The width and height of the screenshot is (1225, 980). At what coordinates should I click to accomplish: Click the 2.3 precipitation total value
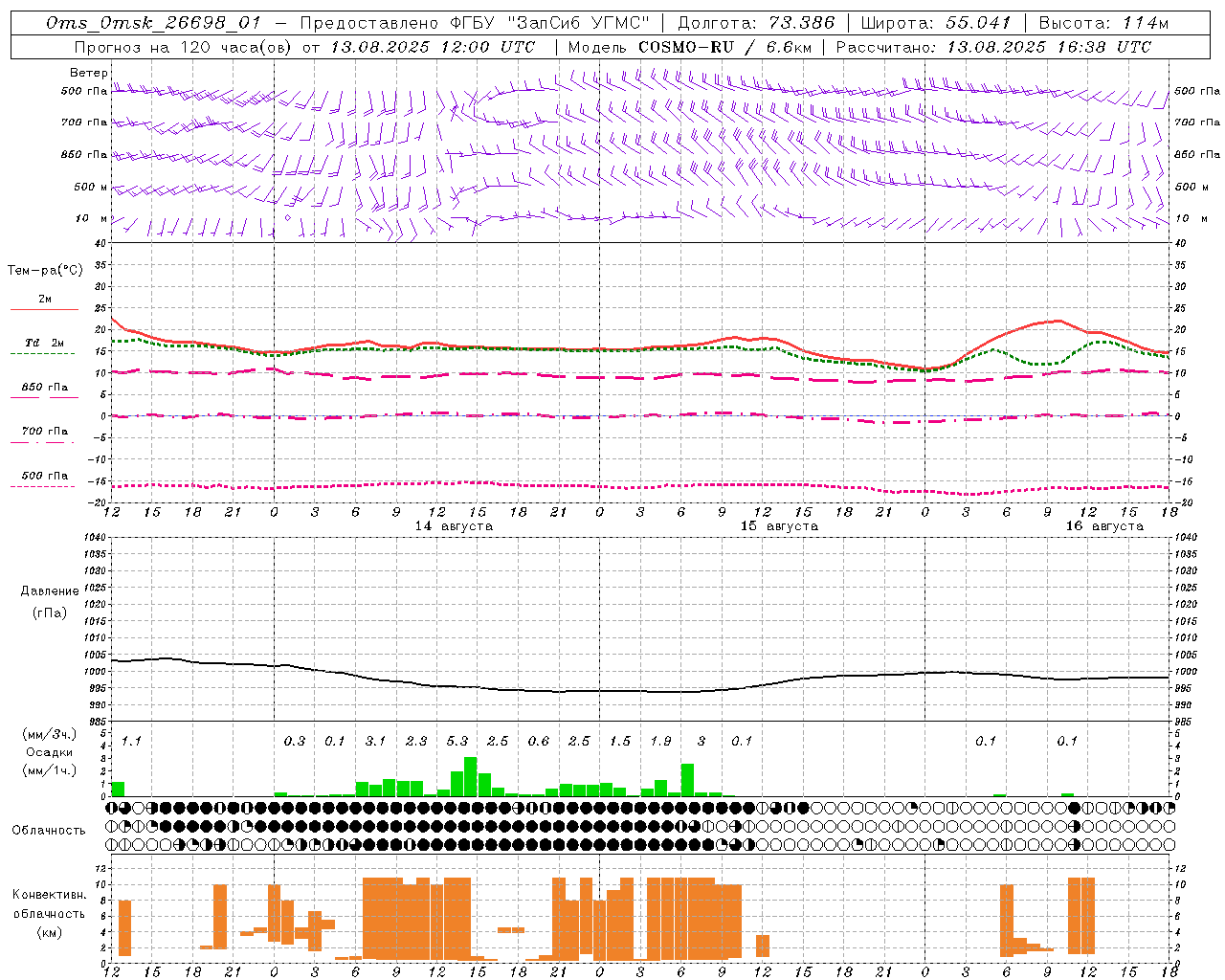point(416,742)
